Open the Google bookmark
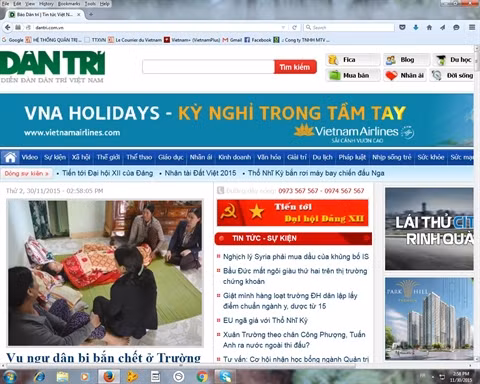The width and height of the screenshot is (480, 384). tap(13, 40)
